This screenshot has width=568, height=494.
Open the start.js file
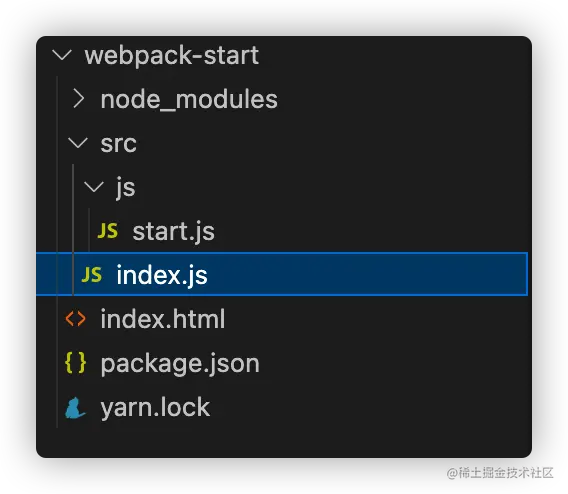click(174, 232)
